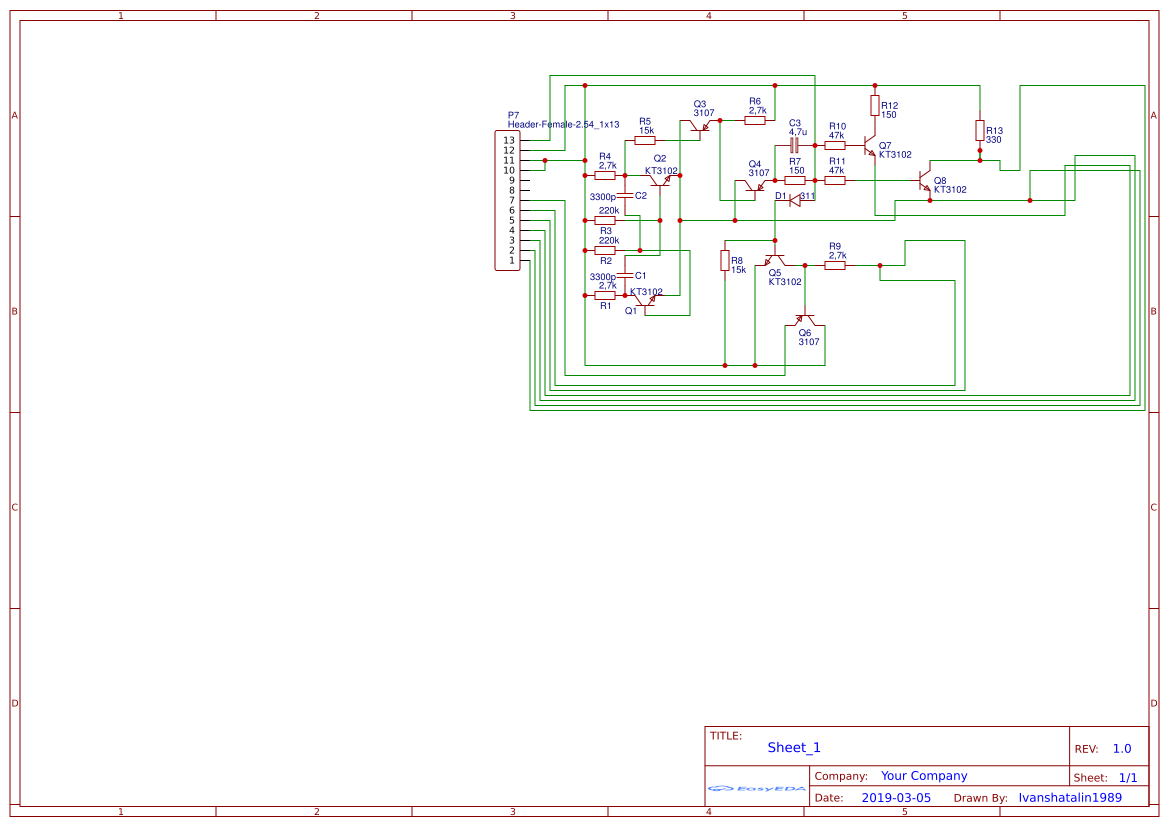Click the Q8 designator label
This screenshot has width=1169, height=827.
939,180
